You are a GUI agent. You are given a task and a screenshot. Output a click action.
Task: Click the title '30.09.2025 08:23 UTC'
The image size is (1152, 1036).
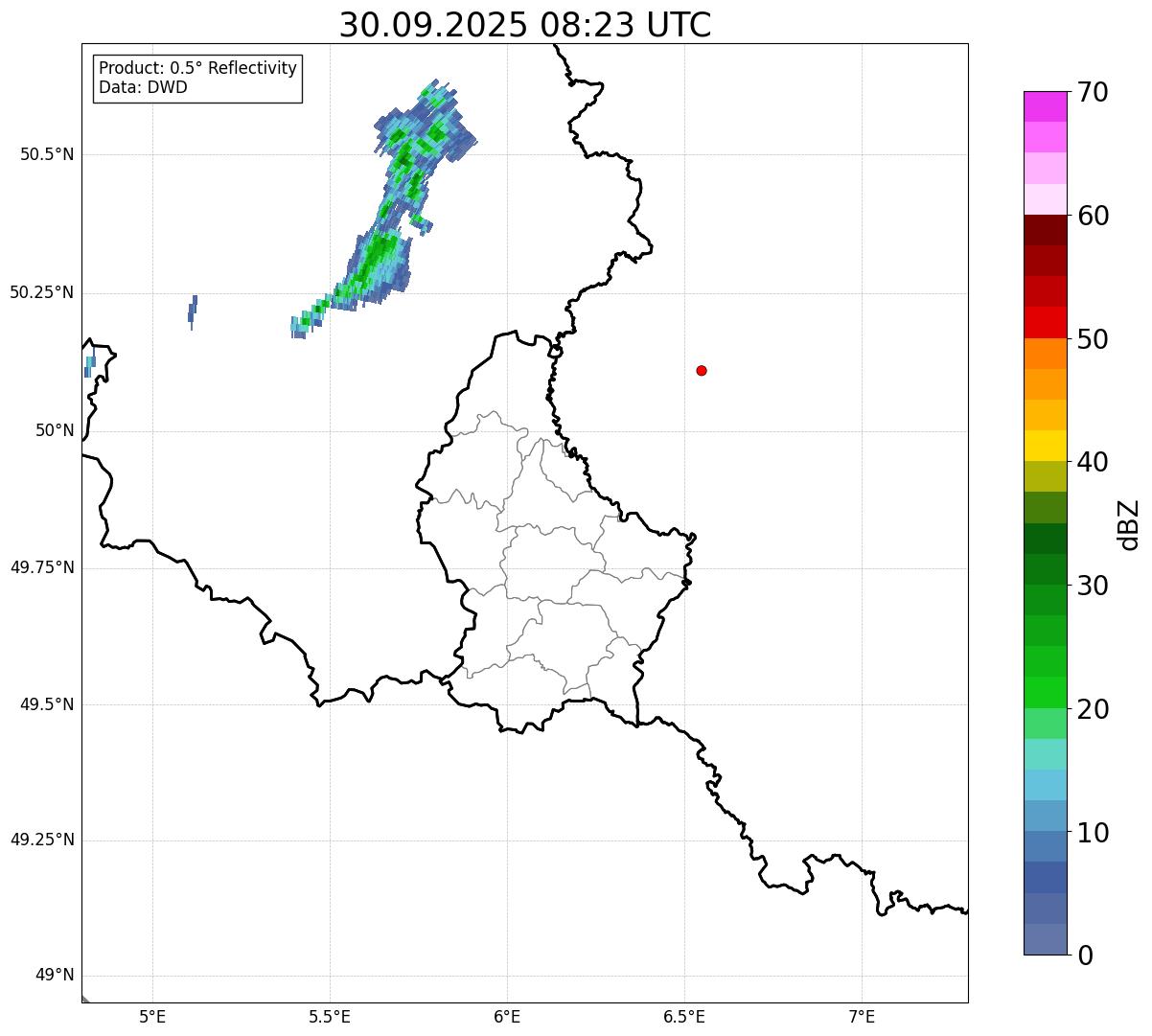(x=525, y=25)
